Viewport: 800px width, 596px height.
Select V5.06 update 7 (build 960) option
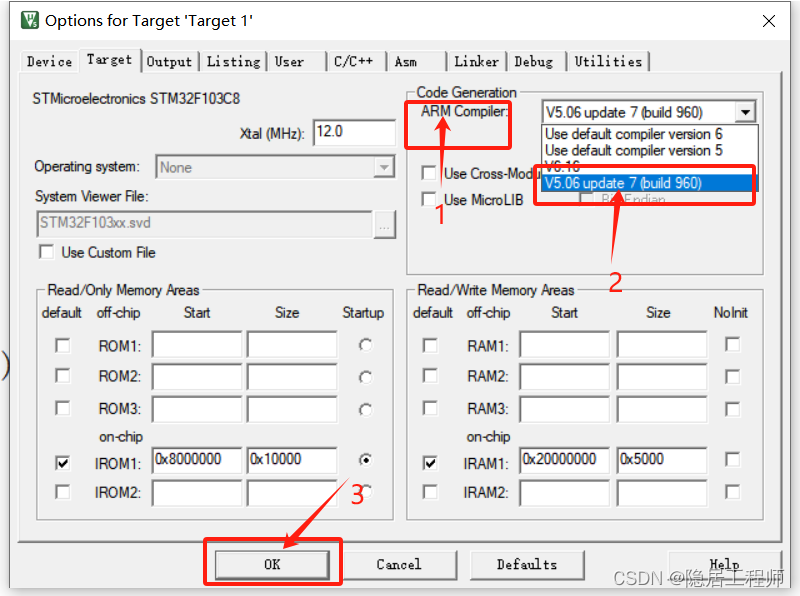[649, 183]
